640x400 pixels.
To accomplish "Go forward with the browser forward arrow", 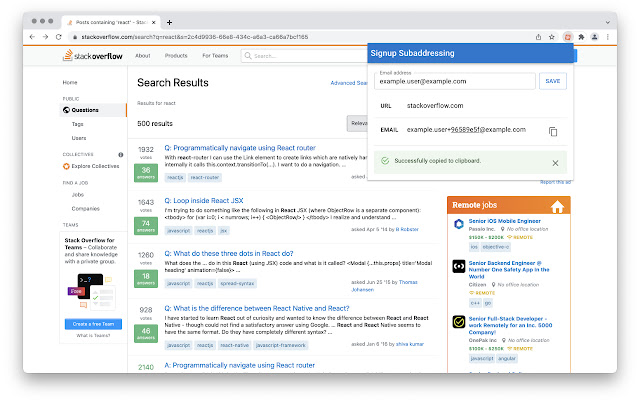I will click(45, 37).
